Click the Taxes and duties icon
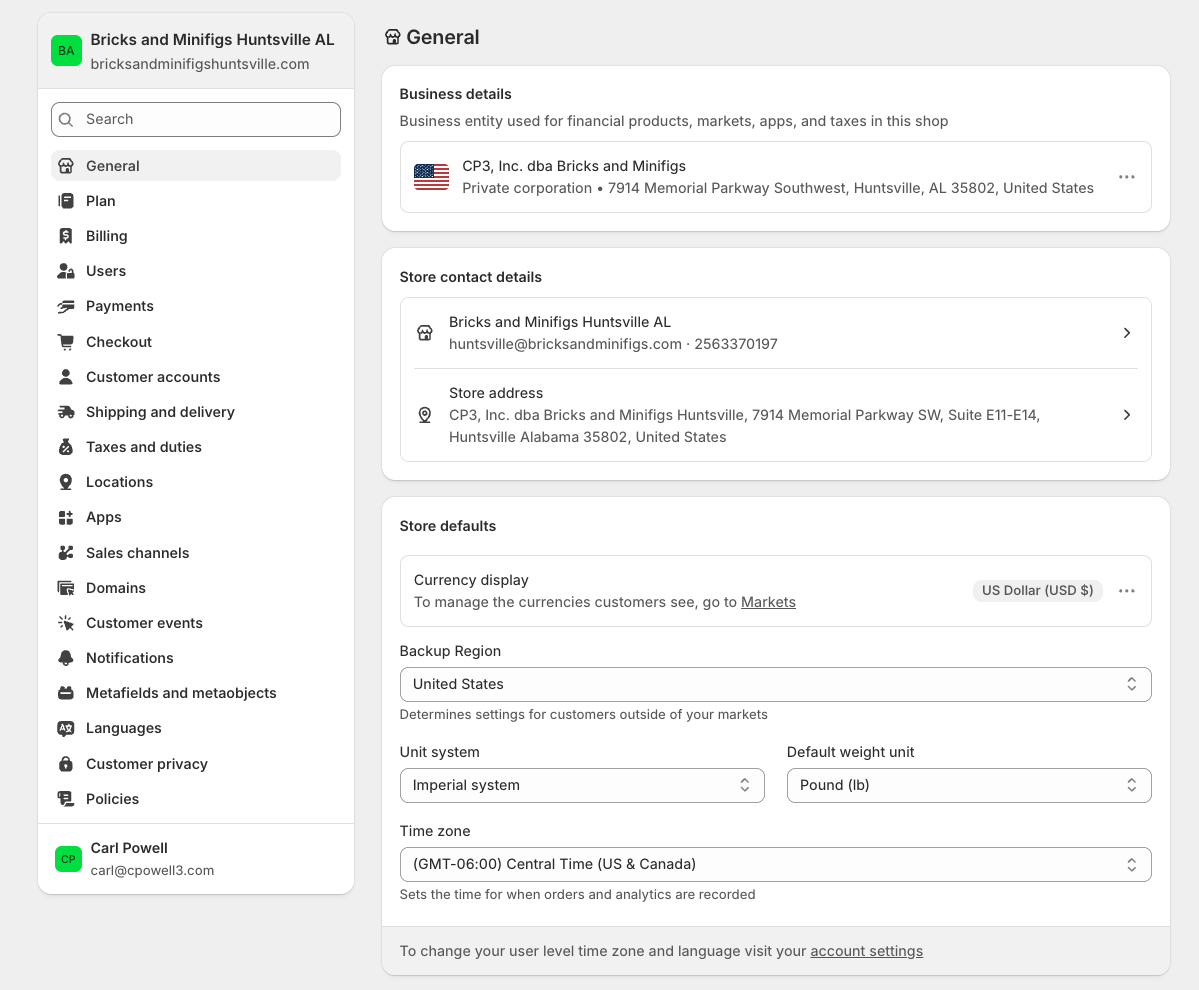1199x990 pixels. click(66, 447)
